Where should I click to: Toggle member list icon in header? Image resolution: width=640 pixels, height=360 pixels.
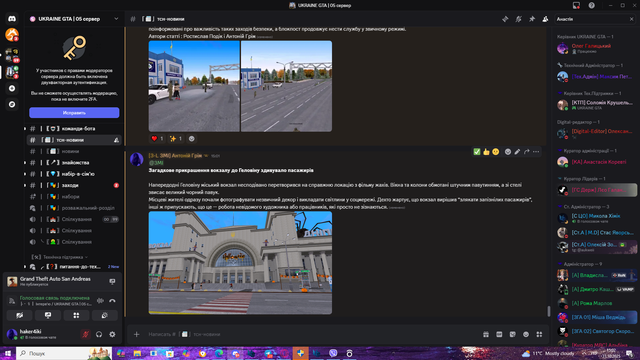point(545,19)
